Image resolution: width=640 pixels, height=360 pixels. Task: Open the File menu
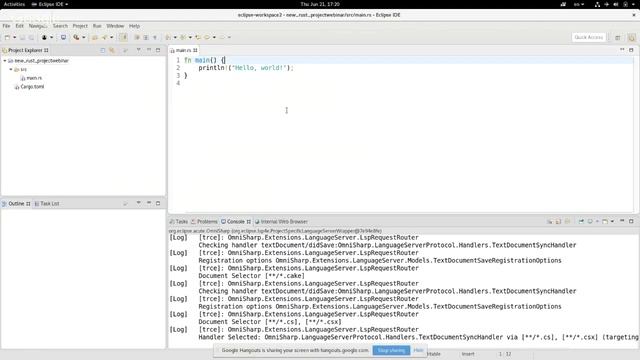[6, 26]
